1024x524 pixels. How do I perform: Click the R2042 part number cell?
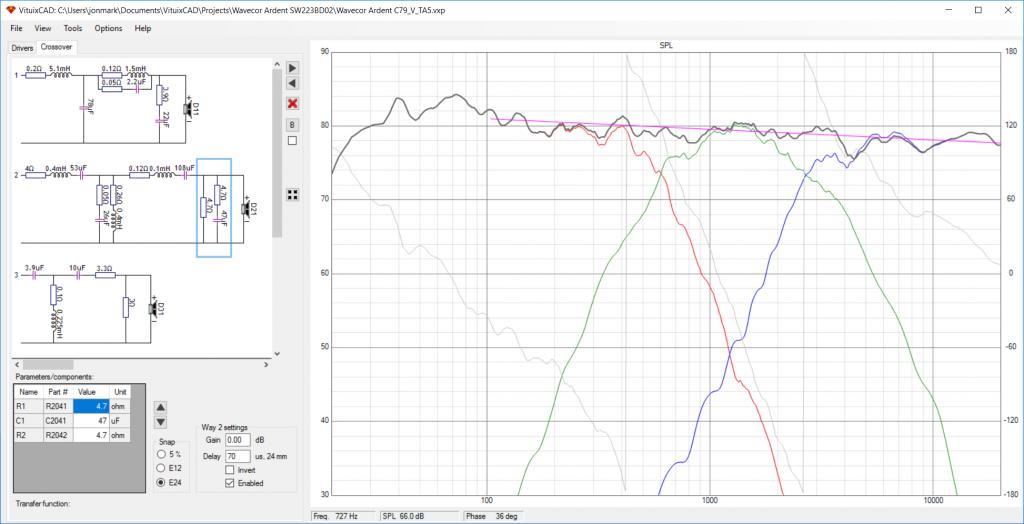click(x=58, y=434)
